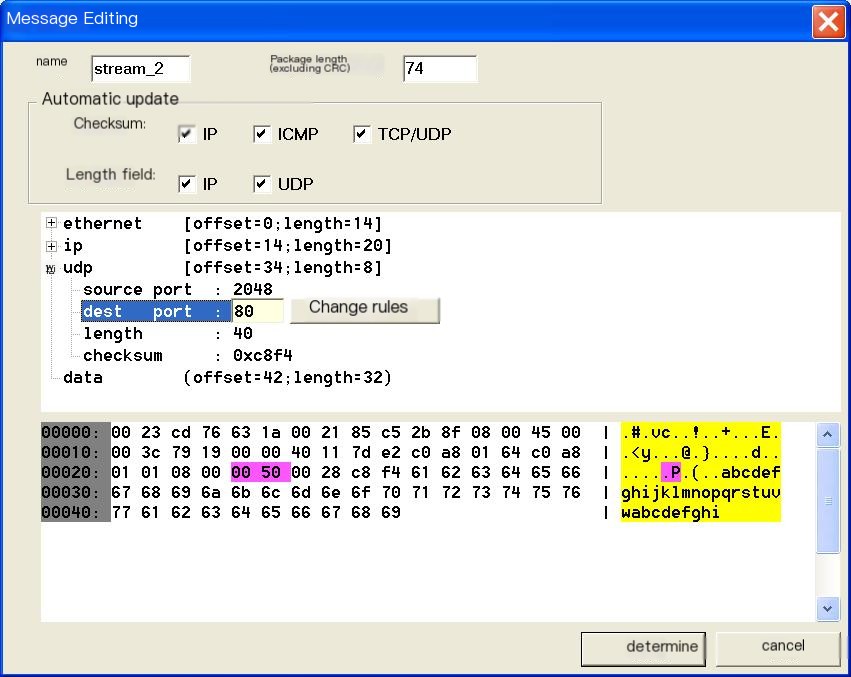Viewport: 851px width, 677px height.
Task: Click hex row offset 00010:
Action: pos(72,452)
